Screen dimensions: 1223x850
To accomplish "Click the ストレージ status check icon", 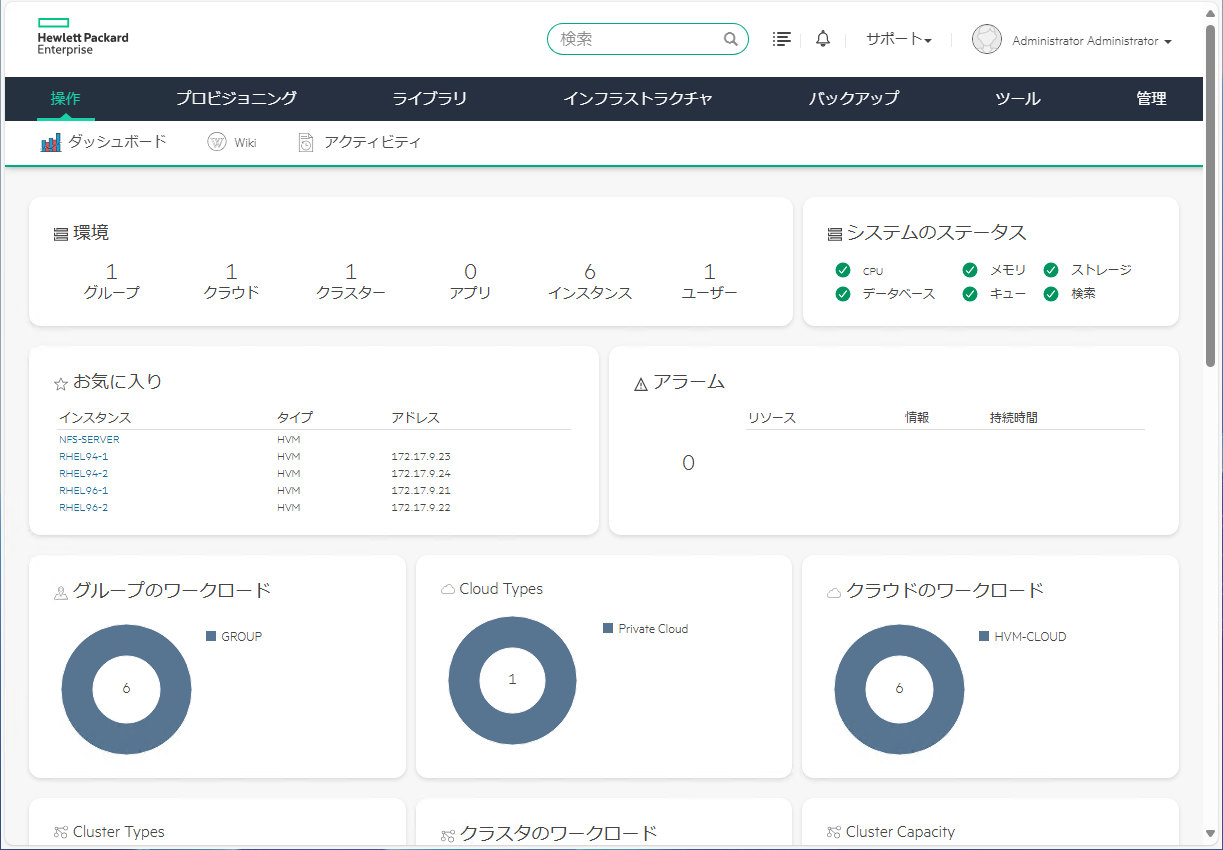I will click(x=1050, y=270).
